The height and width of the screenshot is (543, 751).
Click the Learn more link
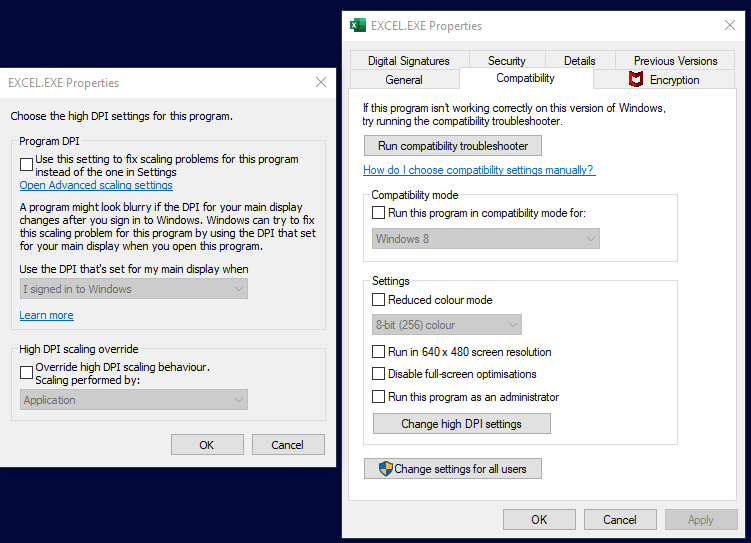pyautogui.click(x=46, y=315)
